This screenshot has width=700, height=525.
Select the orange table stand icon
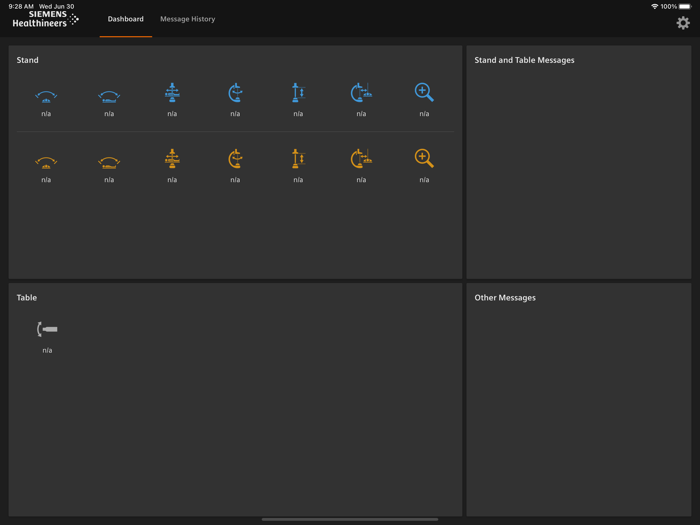coord(172,158)
